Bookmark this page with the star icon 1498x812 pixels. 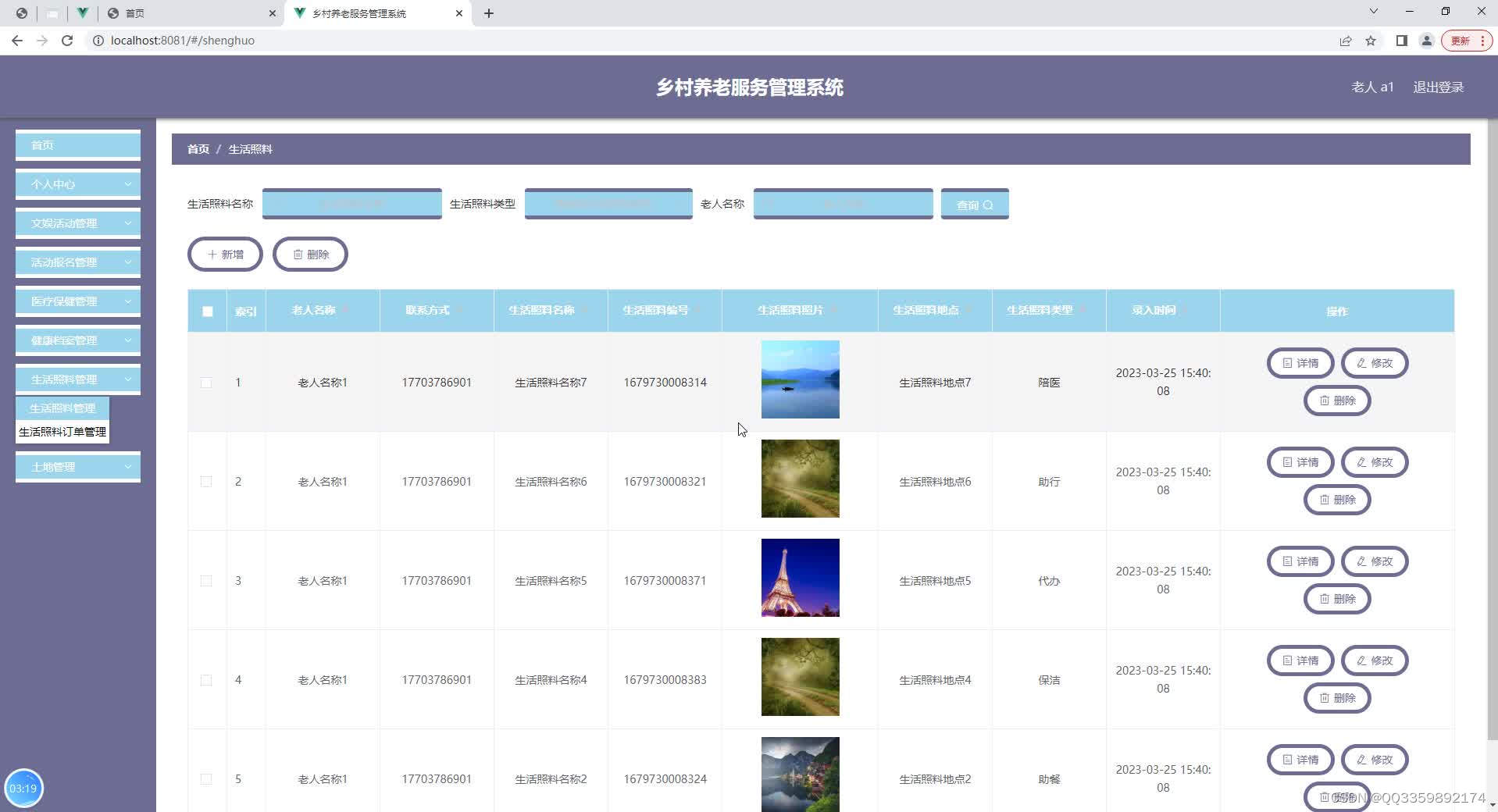(x=1371, y=41)
